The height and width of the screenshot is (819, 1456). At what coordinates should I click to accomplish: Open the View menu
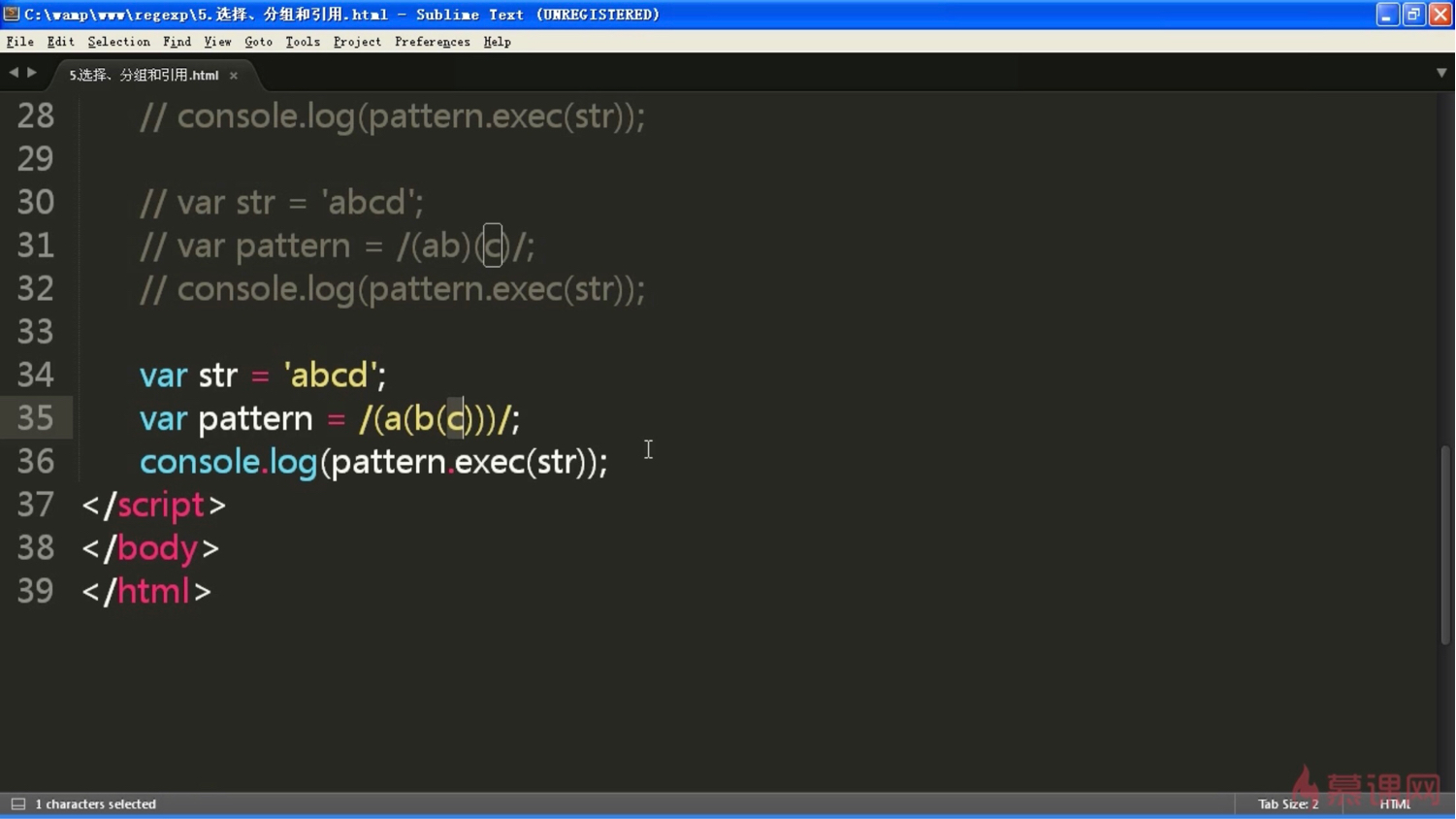[217, 42]
